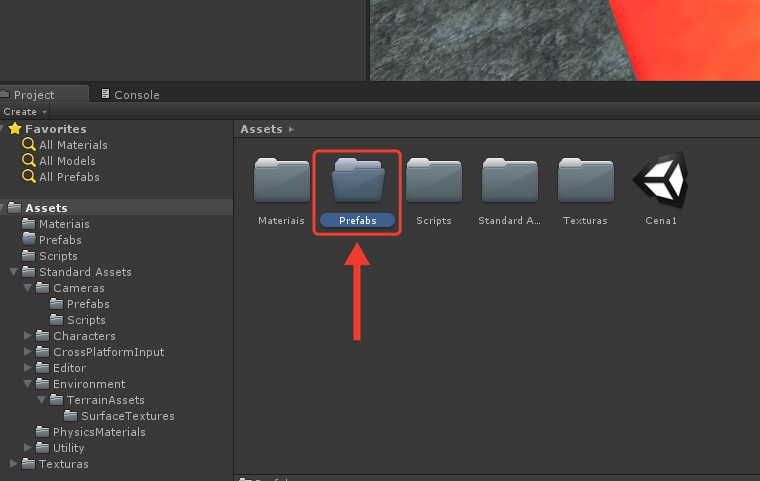Click the CrossPlatformInput folder icon
The image size is (760, 481).
(x=43, y=352)
